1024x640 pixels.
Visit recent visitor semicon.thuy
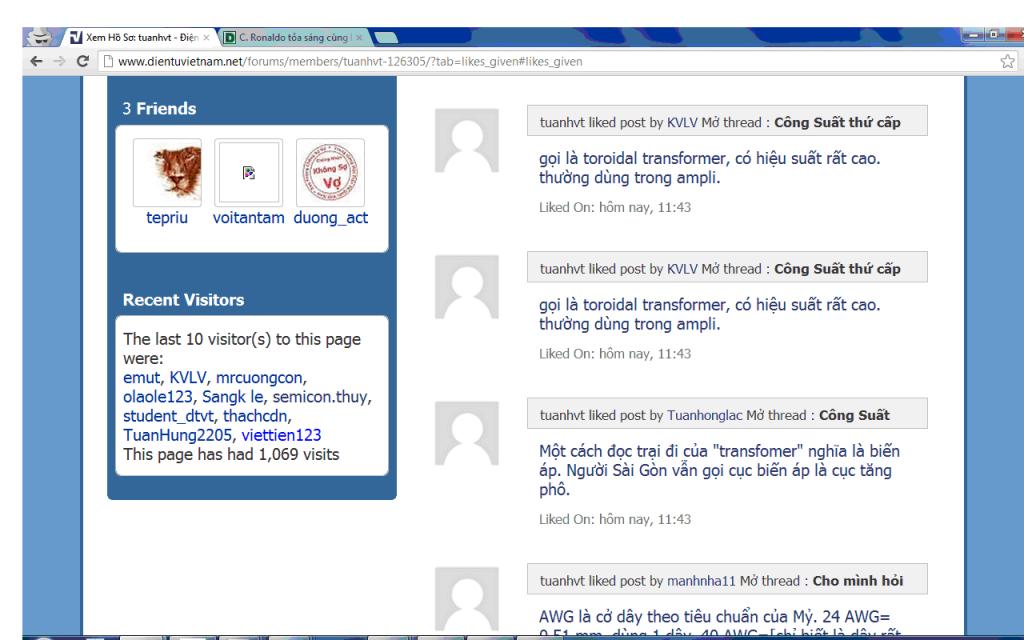[x=320, y=396]
